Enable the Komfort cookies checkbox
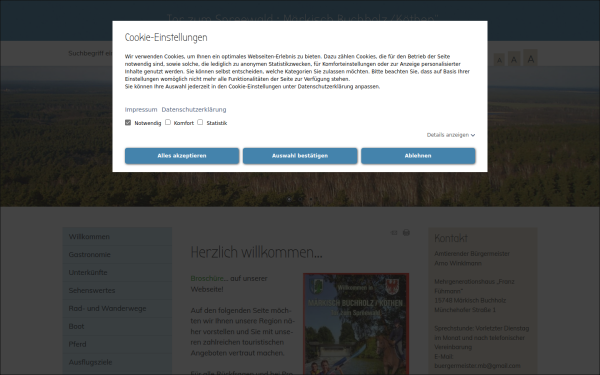This screenshot has height=375, width=600. coord(168,122)
